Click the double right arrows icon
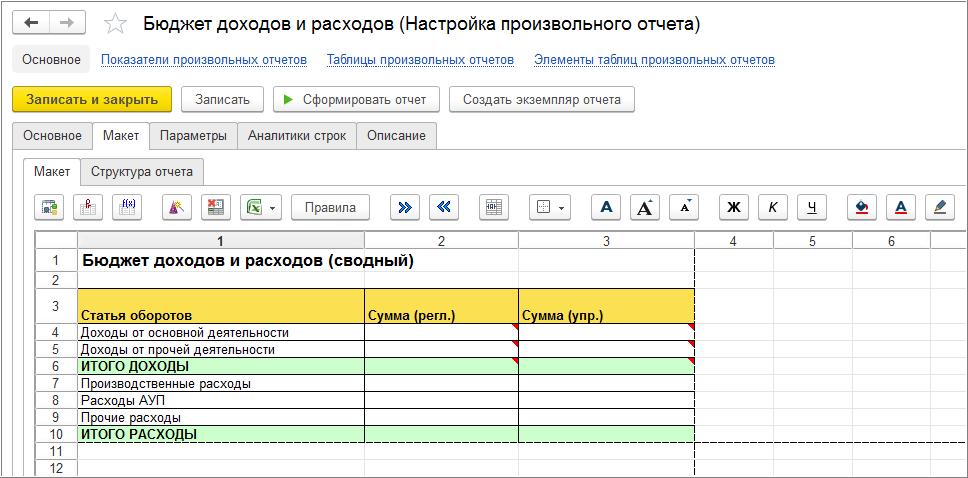The height and width of the screenshot is (478, 968). tap(404, 208)
